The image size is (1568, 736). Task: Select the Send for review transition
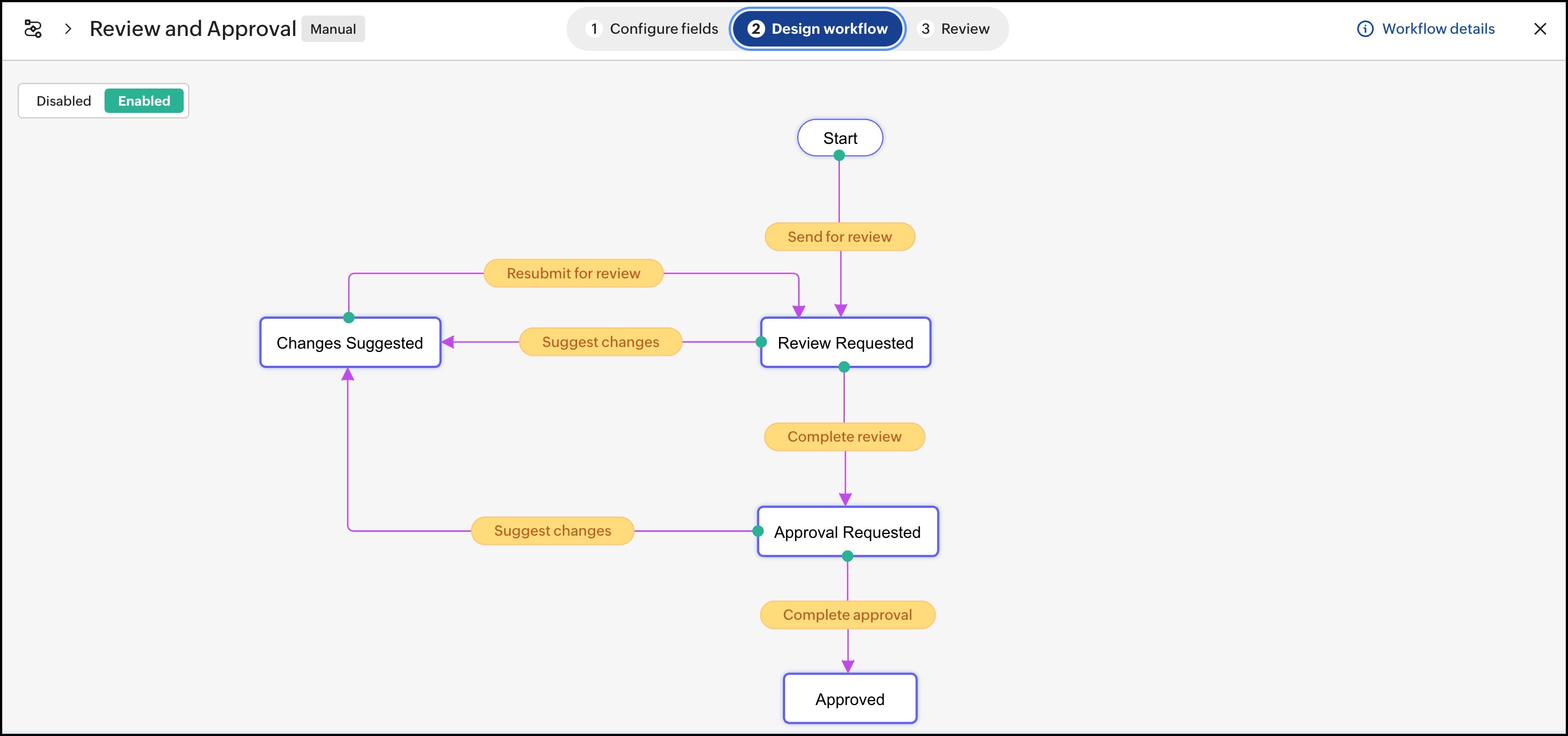(839, 237)
